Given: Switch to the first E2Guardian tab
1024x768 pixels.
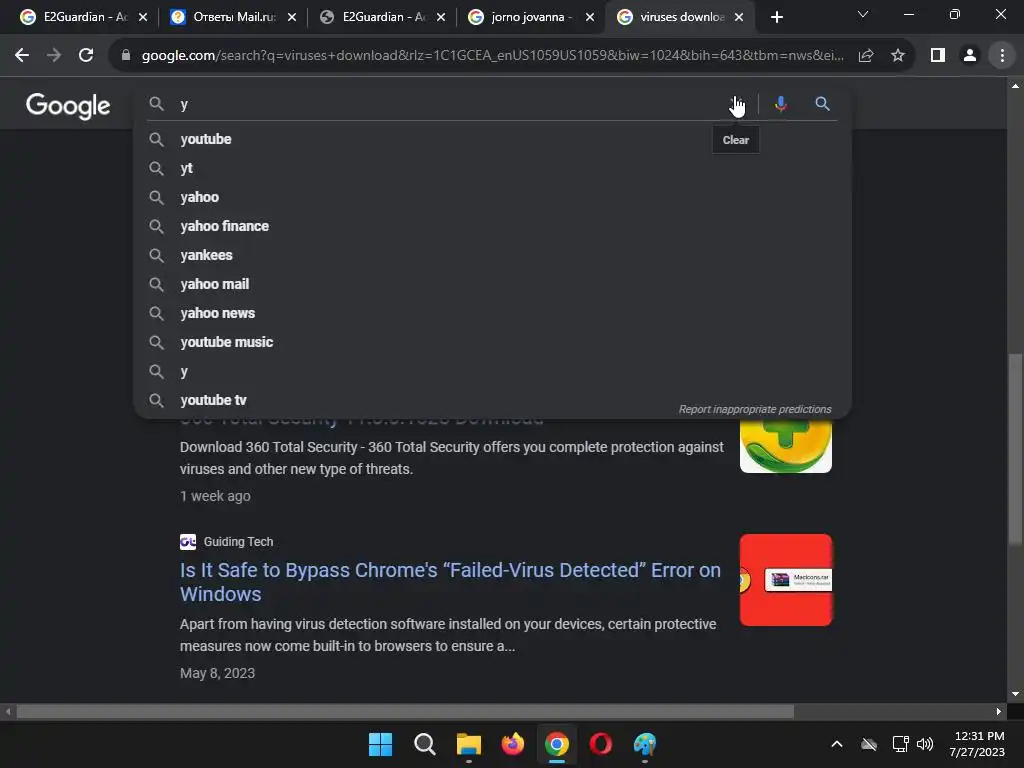Looking at the screenshot, I should click(x=74, y=17).
